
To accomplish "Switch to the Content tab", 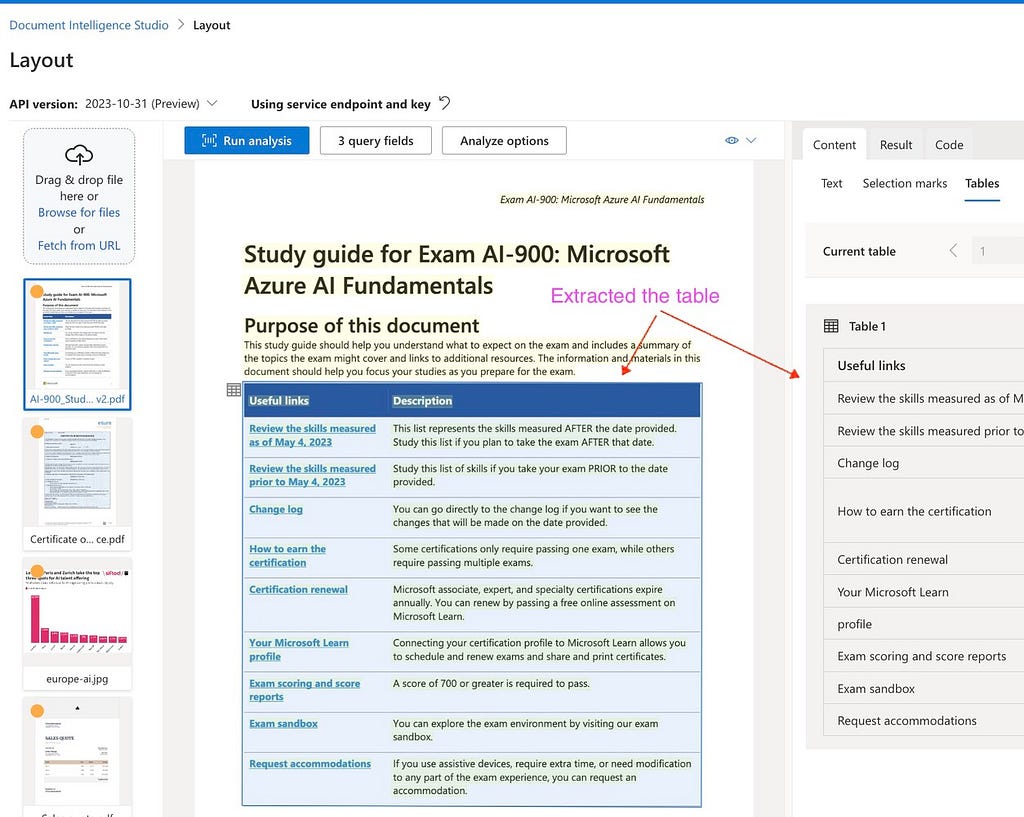I will pyautogui.click(x=834, y=145).
